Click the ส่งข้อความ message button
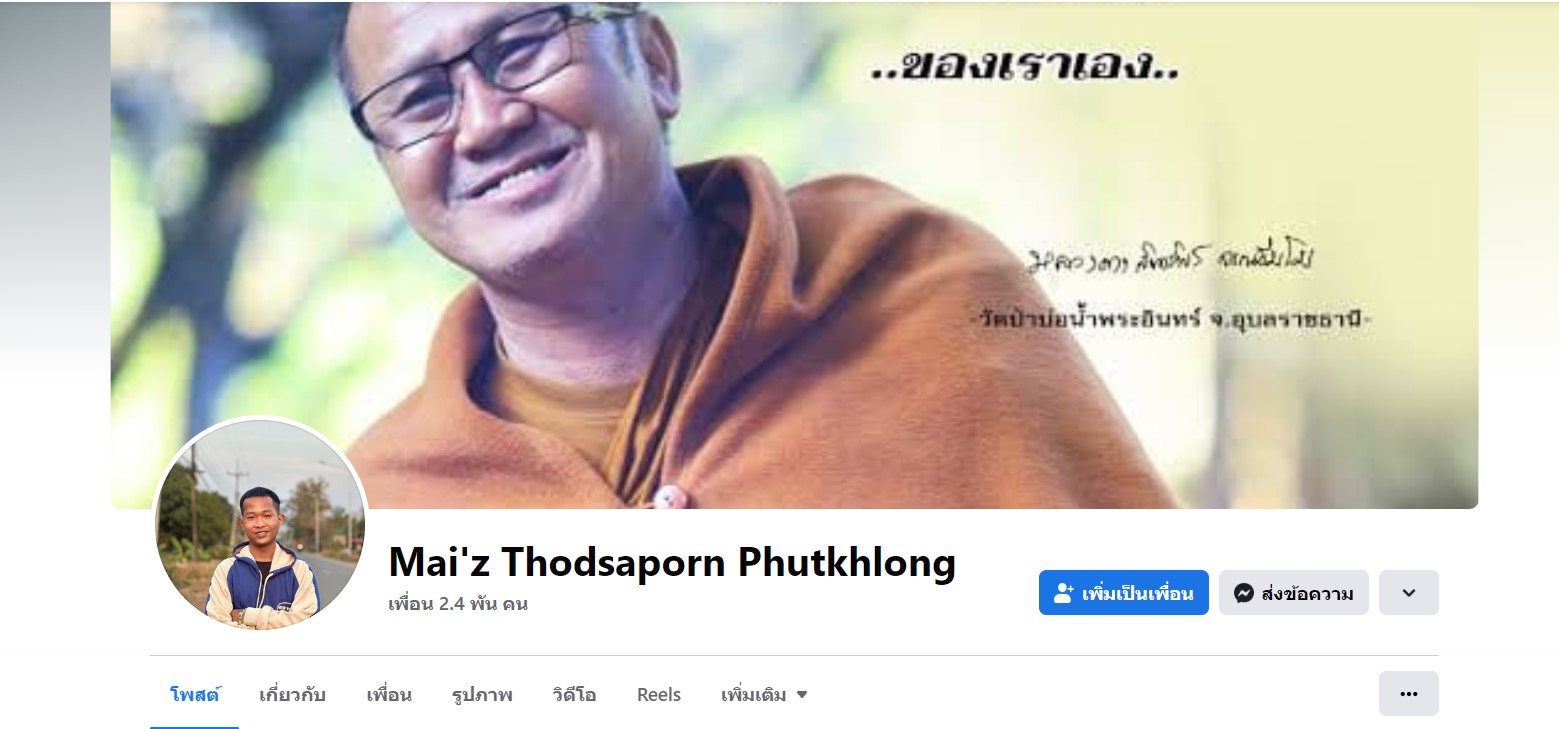The height and width of the screenshot is (729, 1559). pos(1292,593)
